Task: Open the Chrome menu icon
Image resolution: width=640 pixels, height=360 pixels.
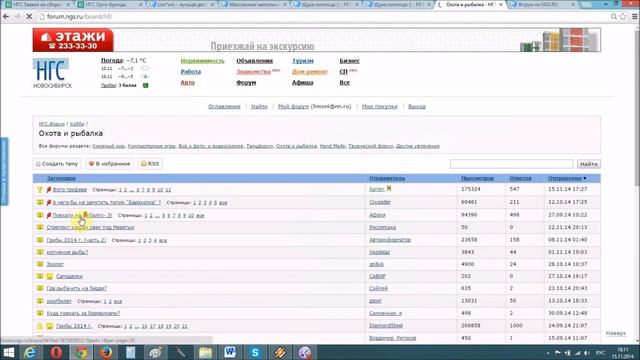Action: (635, 16)
